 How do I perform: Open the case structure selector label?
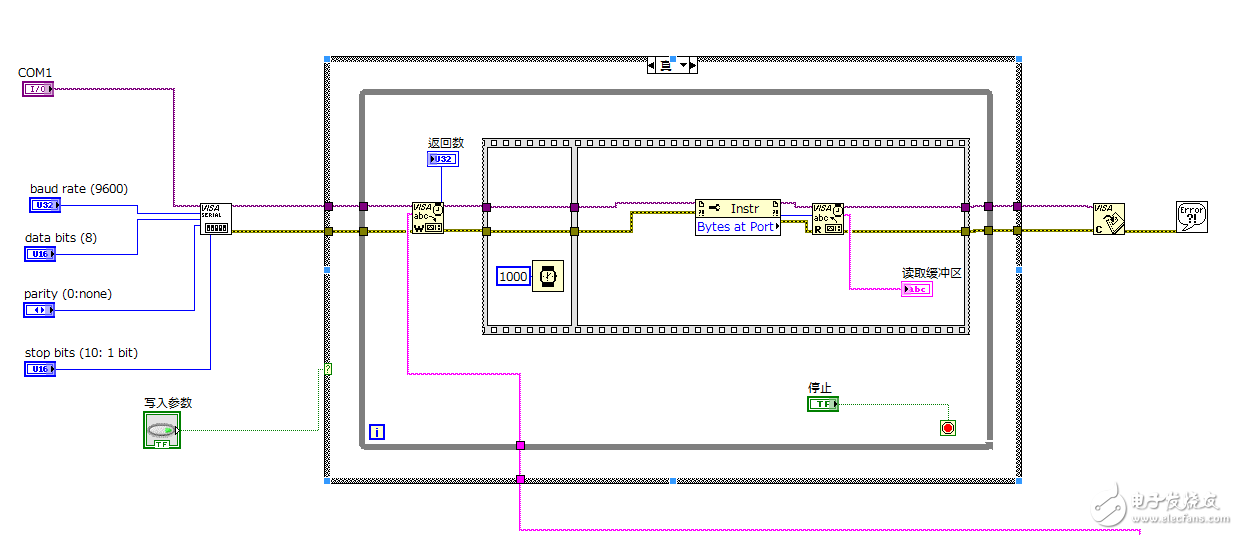(x=672, y=65)
